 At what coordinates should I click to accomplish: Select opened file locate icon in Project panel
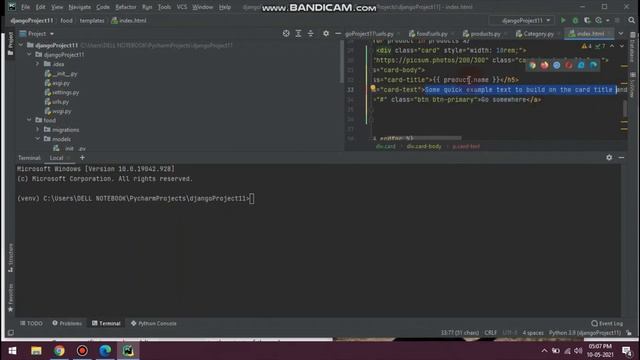(x=286, y=33)
